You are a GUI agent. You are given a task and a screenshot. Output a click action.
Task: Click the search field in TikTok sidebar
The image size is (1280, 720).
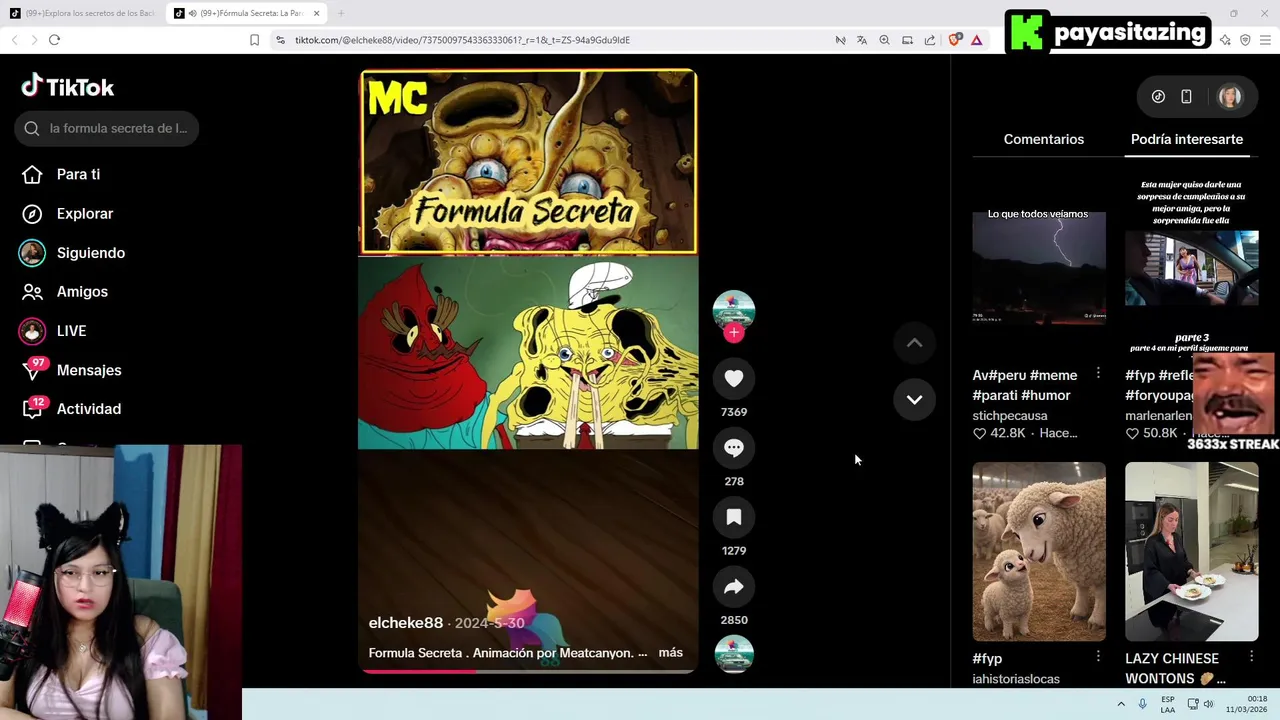tap(107, 128)
